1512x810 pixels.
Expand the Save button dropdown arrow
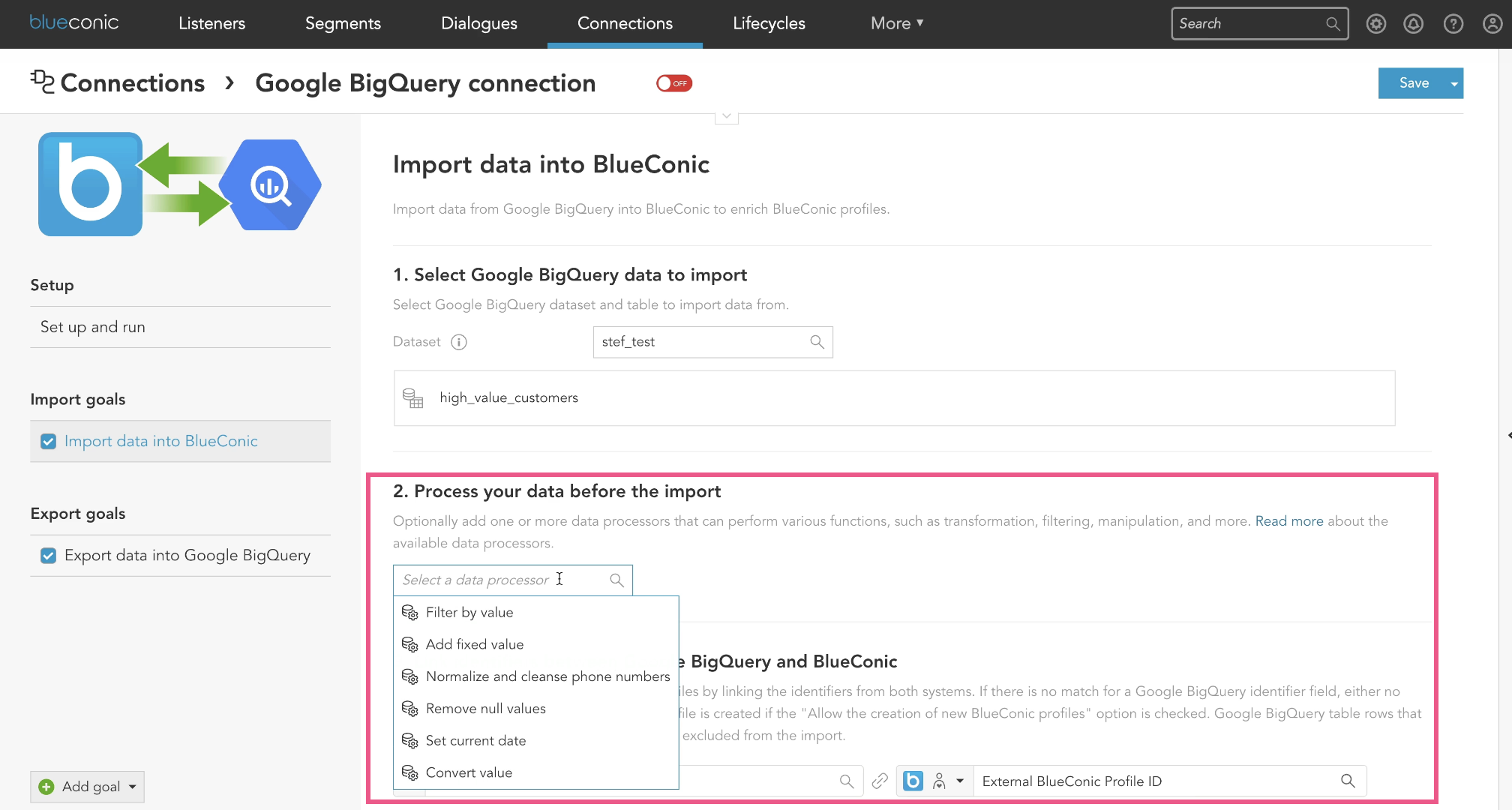[x=1453, y=84]
